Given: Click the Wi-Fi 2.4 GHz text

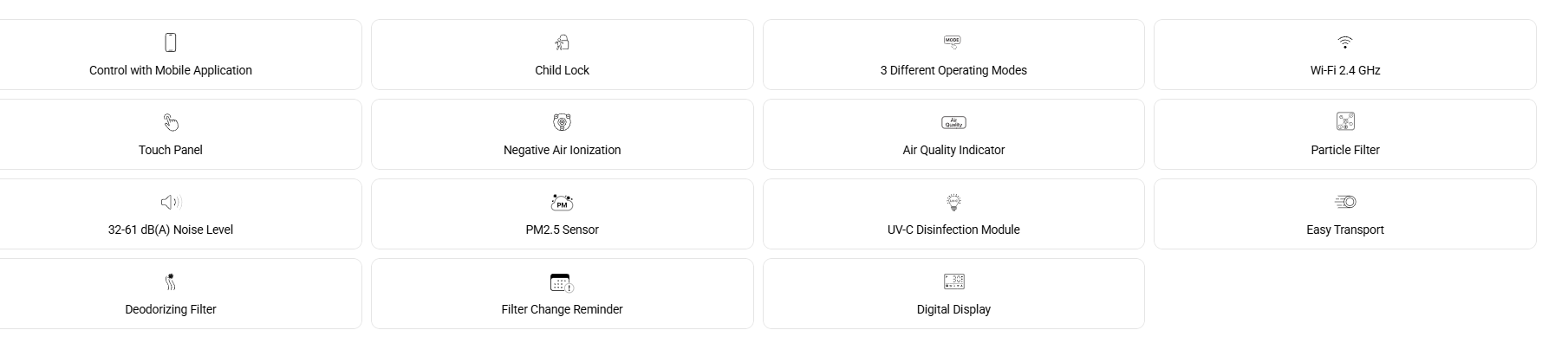Looking at the screenshot, I should click(1345, 70).
